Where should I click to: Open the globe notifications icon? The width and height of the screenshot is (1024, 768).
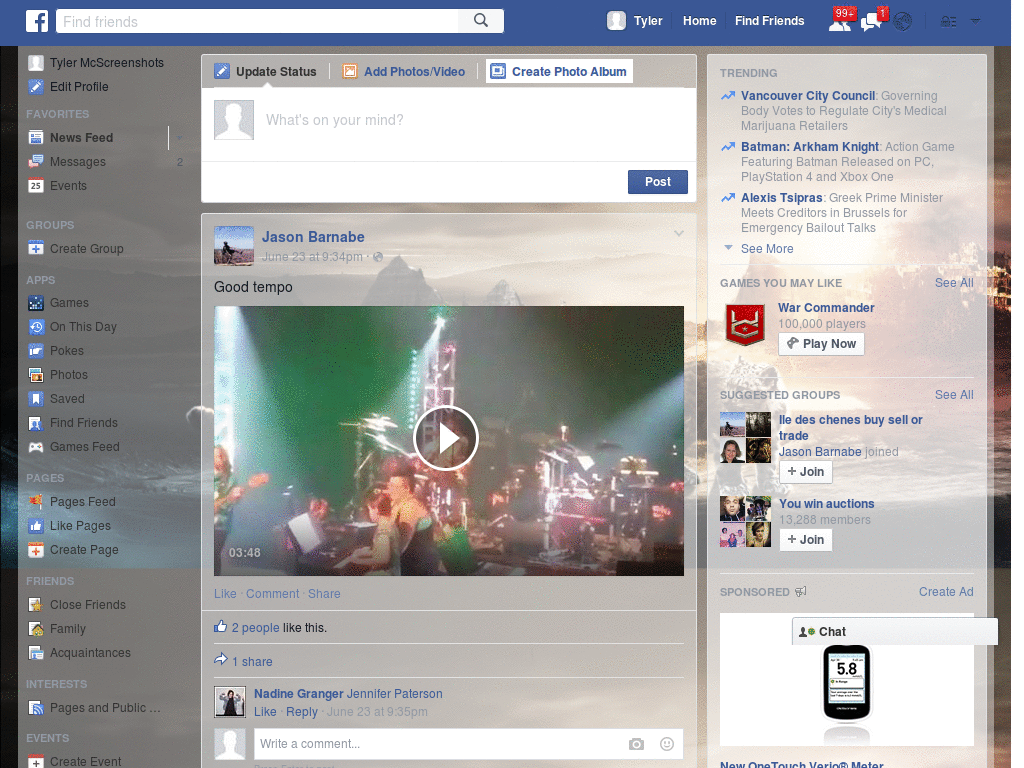click(903, 22)
